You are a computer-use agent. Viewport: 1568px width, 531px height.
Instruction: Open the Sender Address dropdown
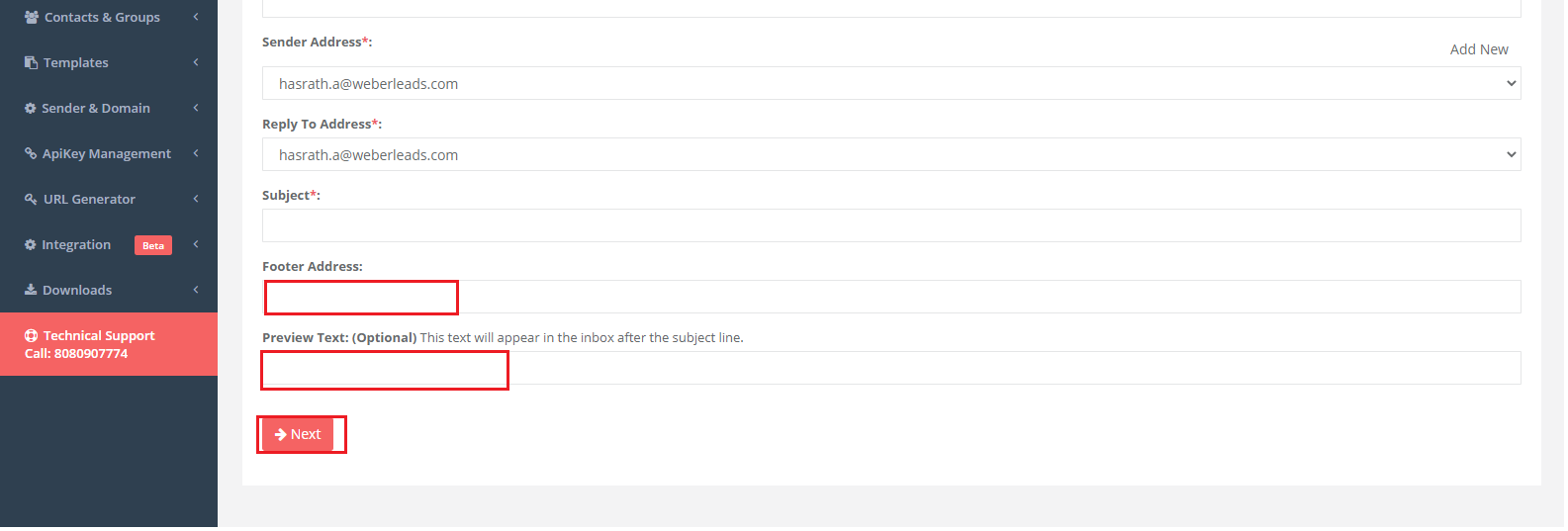pyautogui.click(x=890, y=84)
